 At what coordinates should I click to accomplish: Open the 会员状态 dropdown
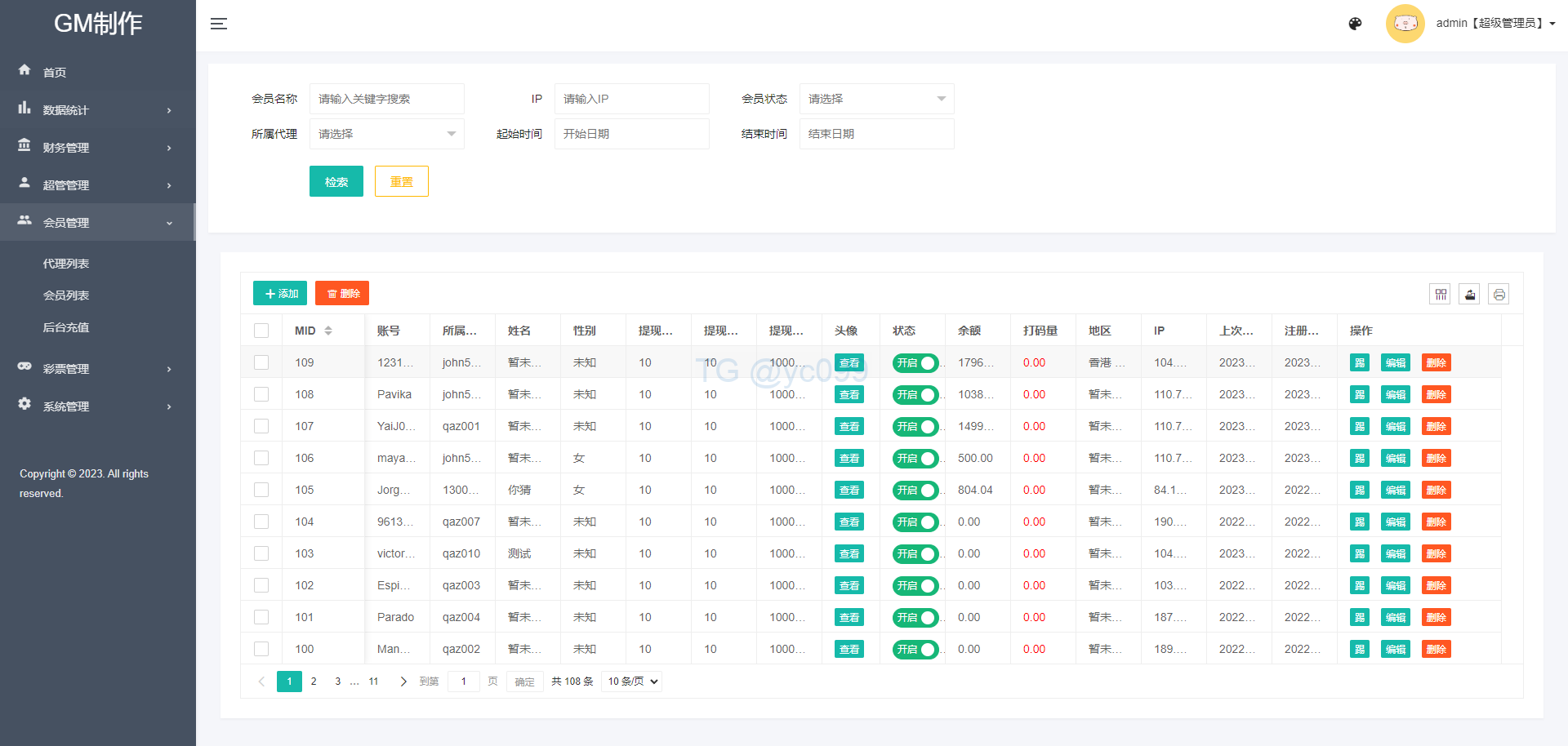tap(876, 99)
